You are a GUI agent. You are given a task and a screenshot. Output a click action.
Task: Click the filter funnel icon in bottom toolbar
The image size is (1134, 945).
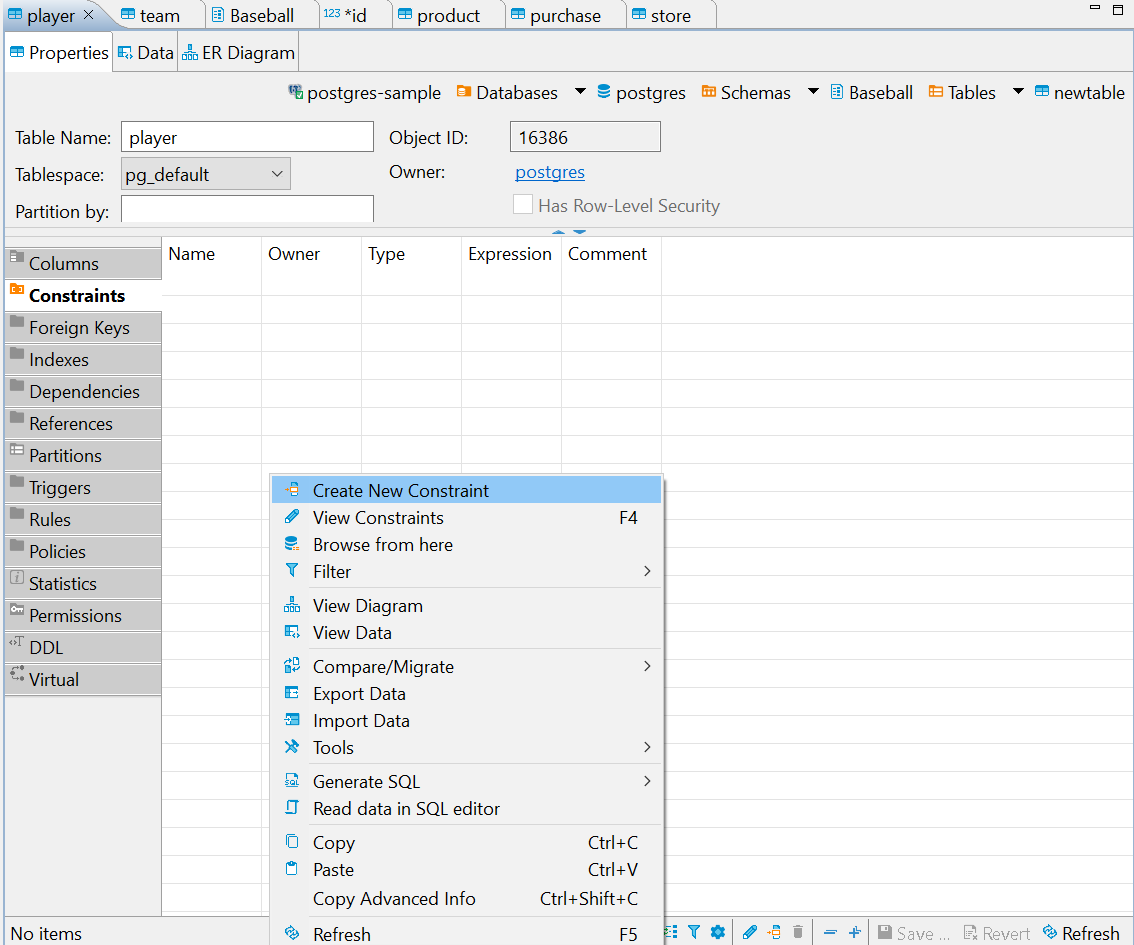pyautogui.click(x=694, y=932)
